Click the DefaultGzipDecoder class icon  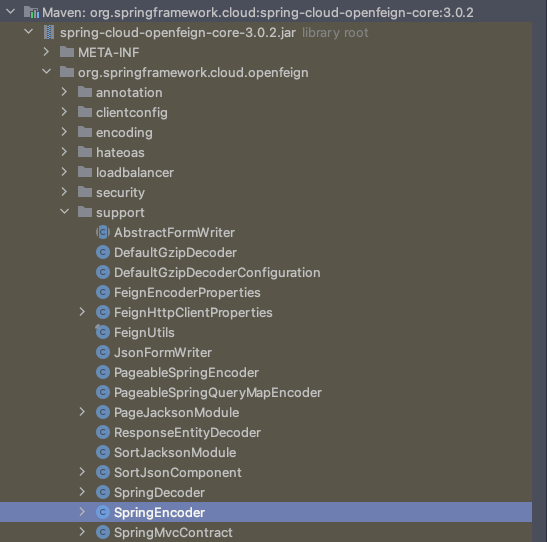(103, 252)
